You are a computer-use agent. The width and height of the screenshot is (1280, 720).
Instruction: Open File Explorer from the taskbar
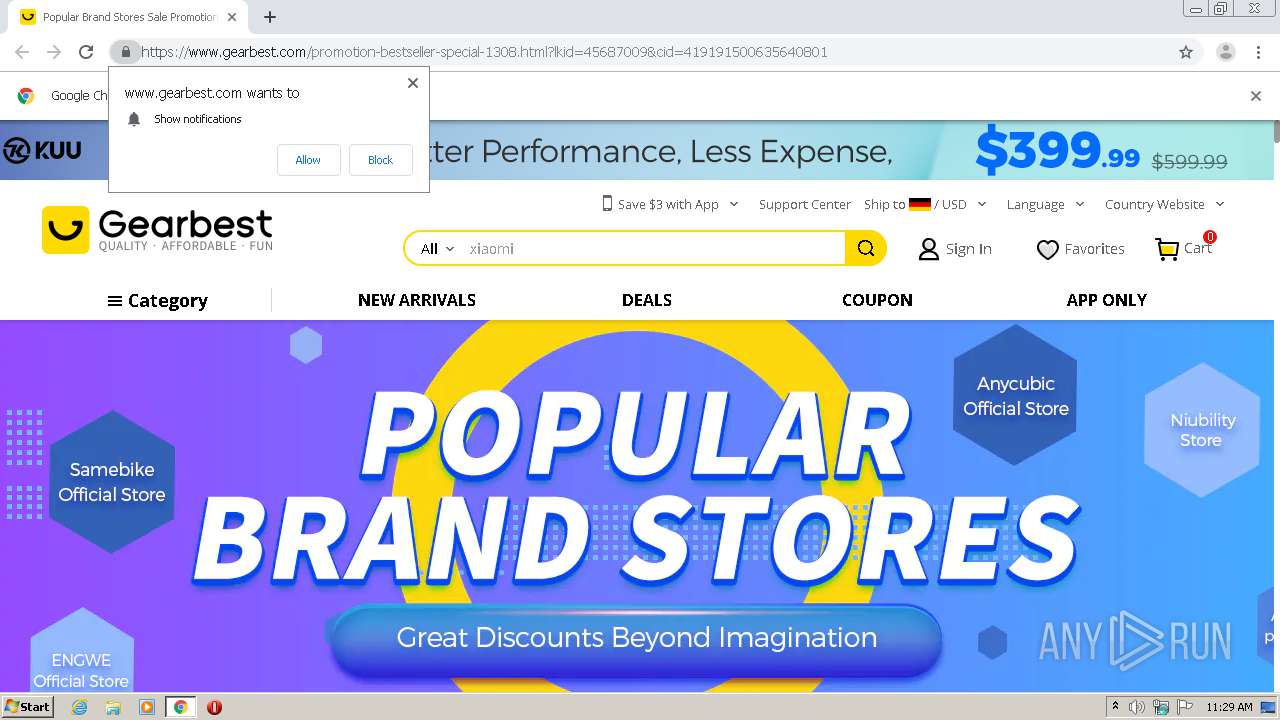pos(113,707)
